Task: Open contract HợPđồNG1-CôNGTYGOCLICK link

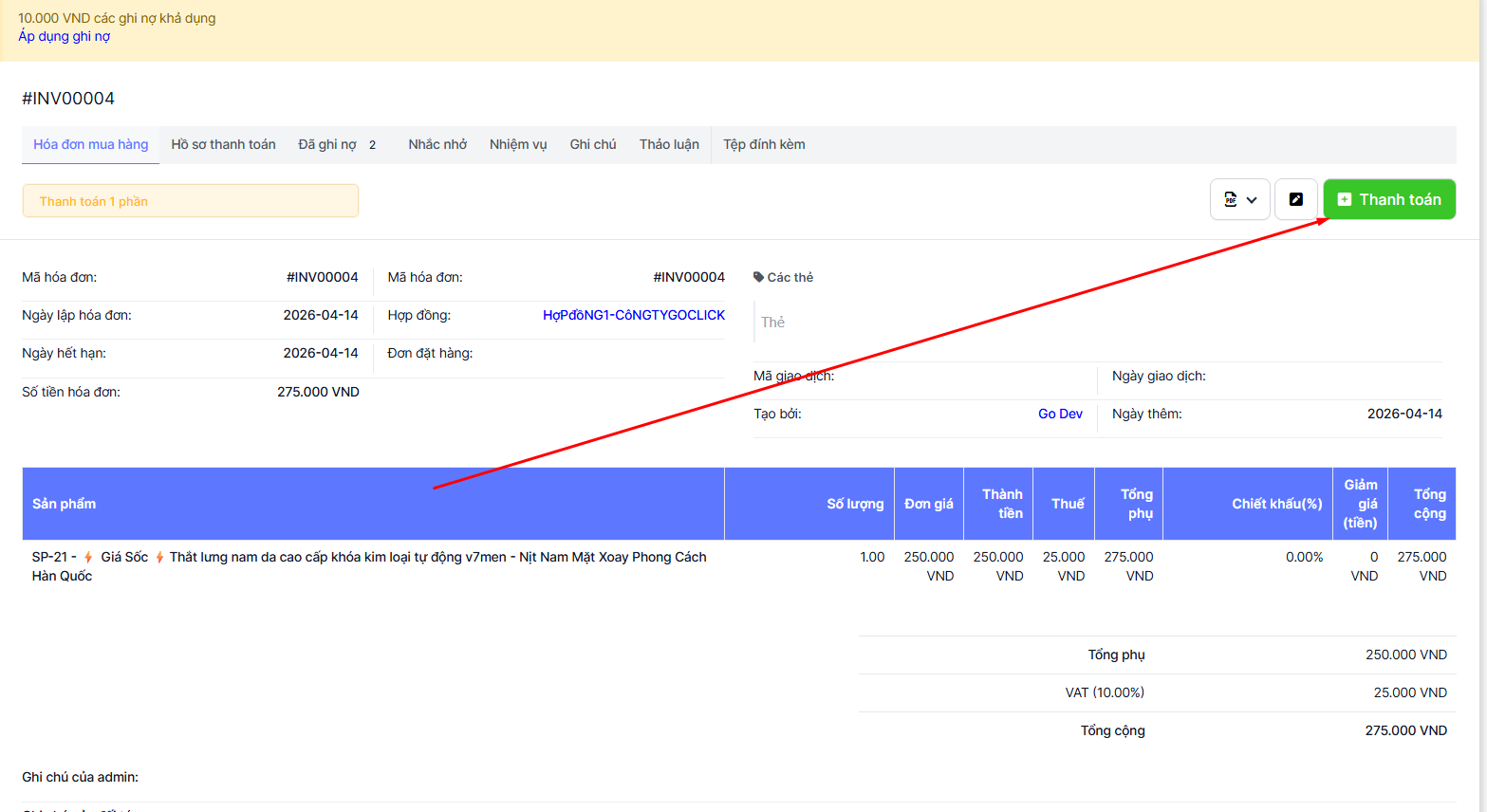Action: pyautogui.click(x=633, y=315)
